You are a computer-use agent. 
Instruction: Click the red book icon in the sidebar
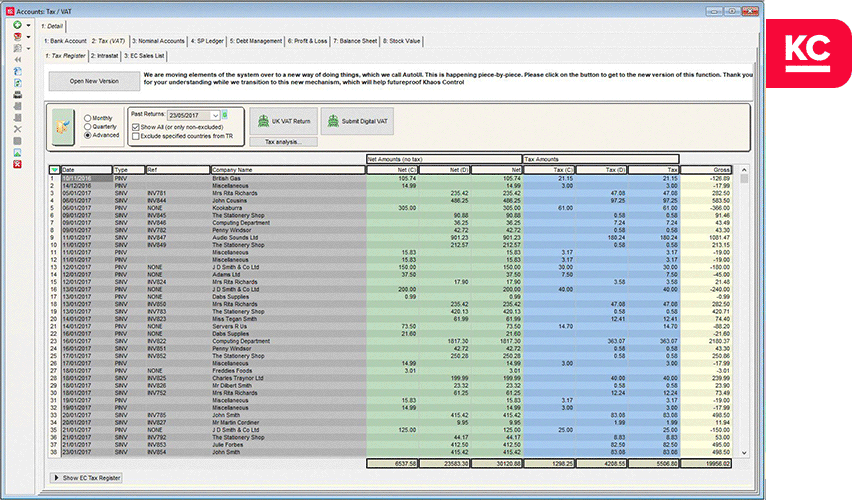pos(17,37)
